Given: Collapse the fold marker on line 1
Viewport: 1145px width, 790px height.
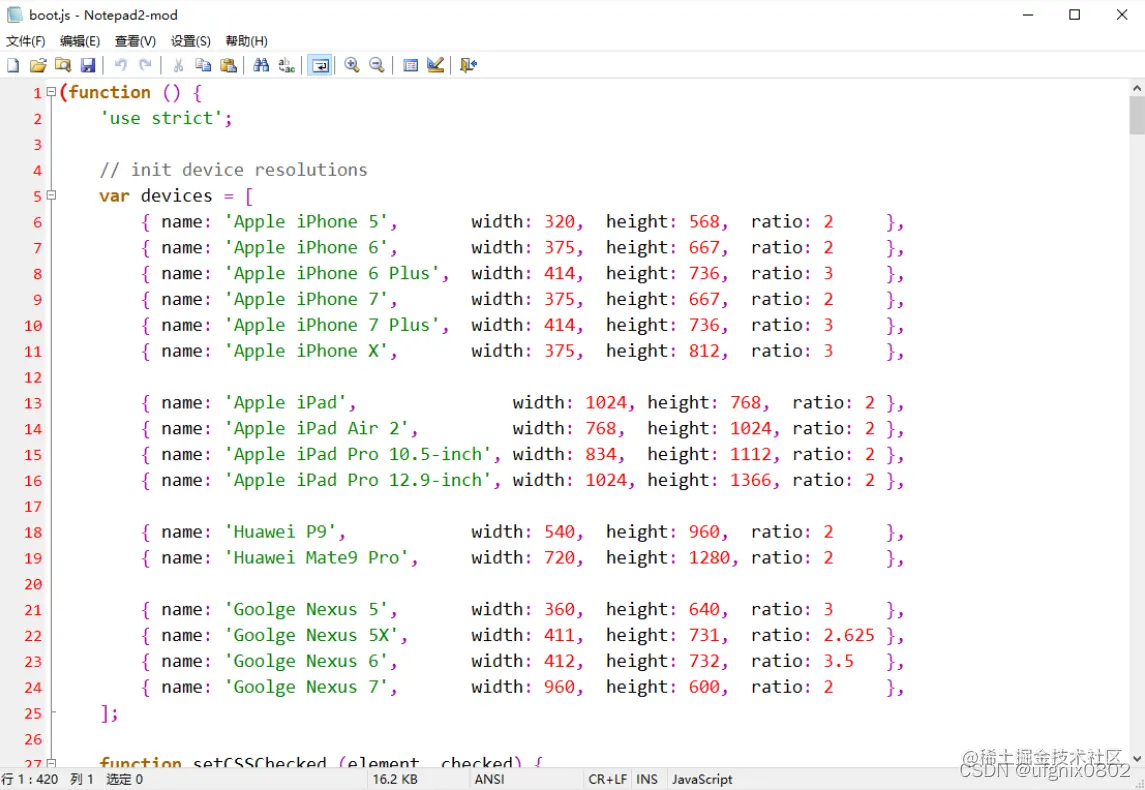Looking at the screenshot, I should click(51, 92).
